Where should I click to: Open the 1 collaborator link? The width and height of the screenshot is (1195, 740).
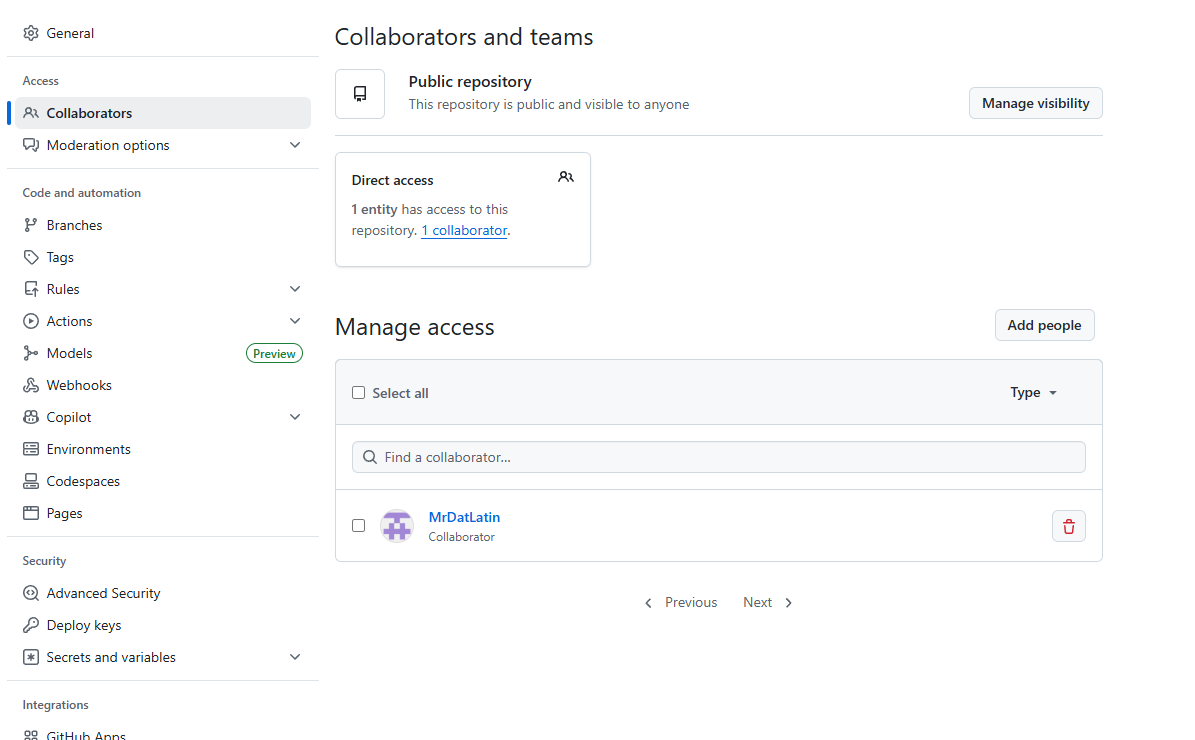coord(464,230)
